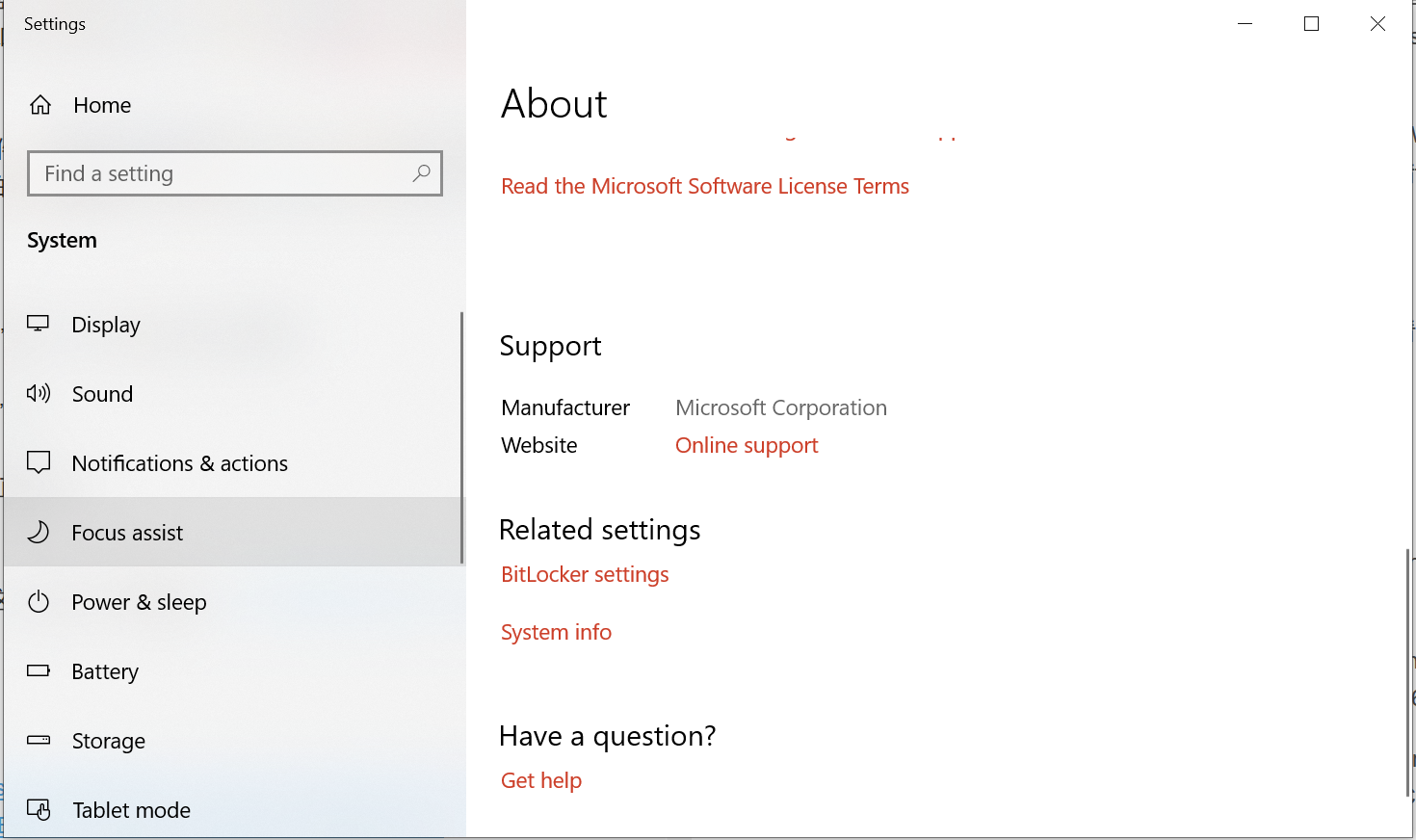Viewport: 1416px width, 840px height.
Task: Click the System category heading
Action: (x=62, y=241)
